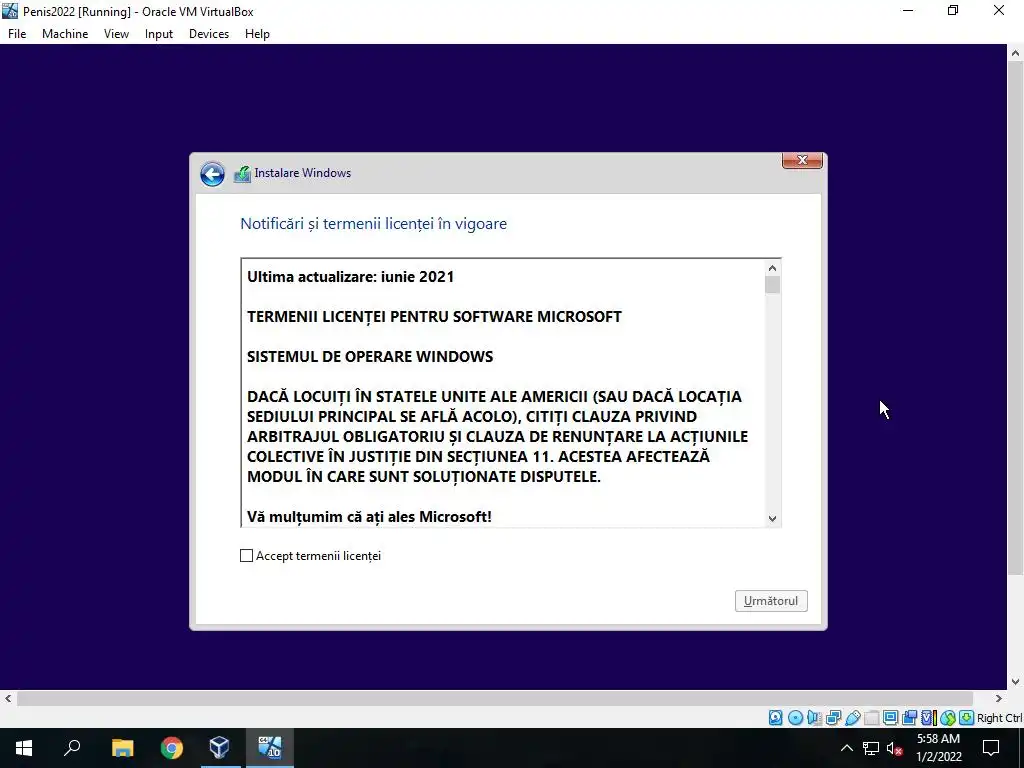Open VirtualBox Manager from taskbar
This screenshot has height=768, width=1024.
coord(219,748)
